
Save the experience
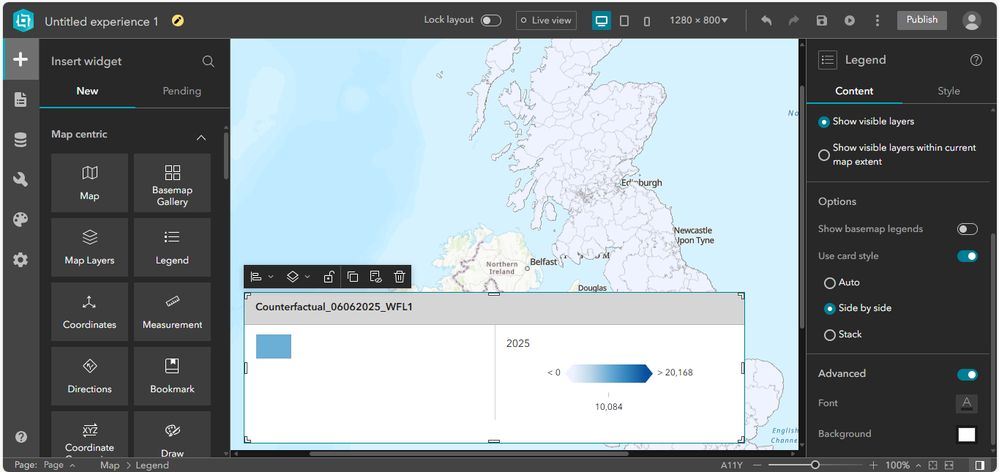click(x=822, y=20)
